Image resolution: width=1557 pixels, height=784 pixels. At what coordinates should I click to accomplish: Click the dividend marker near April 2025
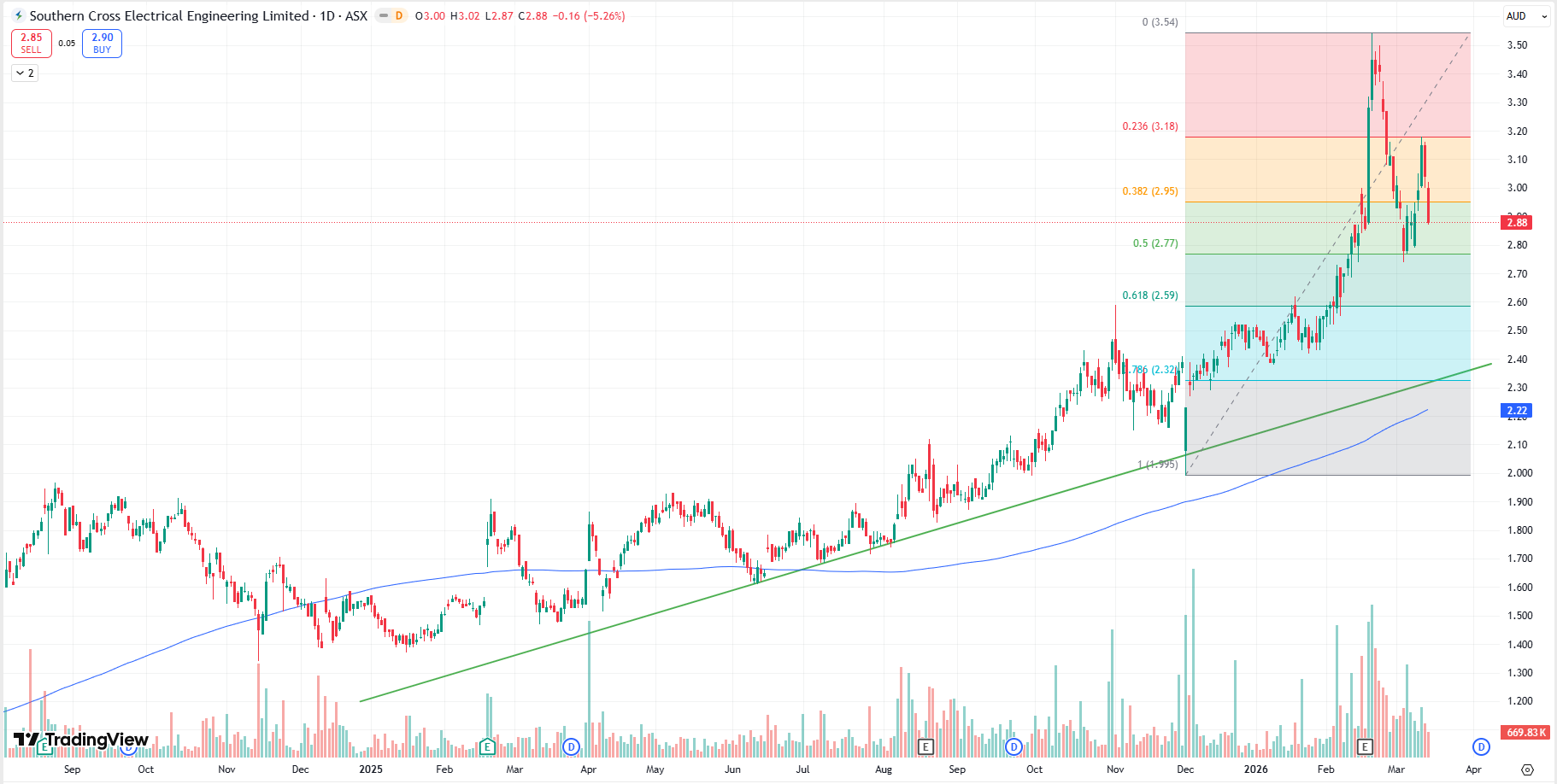(x=571, y=747)
